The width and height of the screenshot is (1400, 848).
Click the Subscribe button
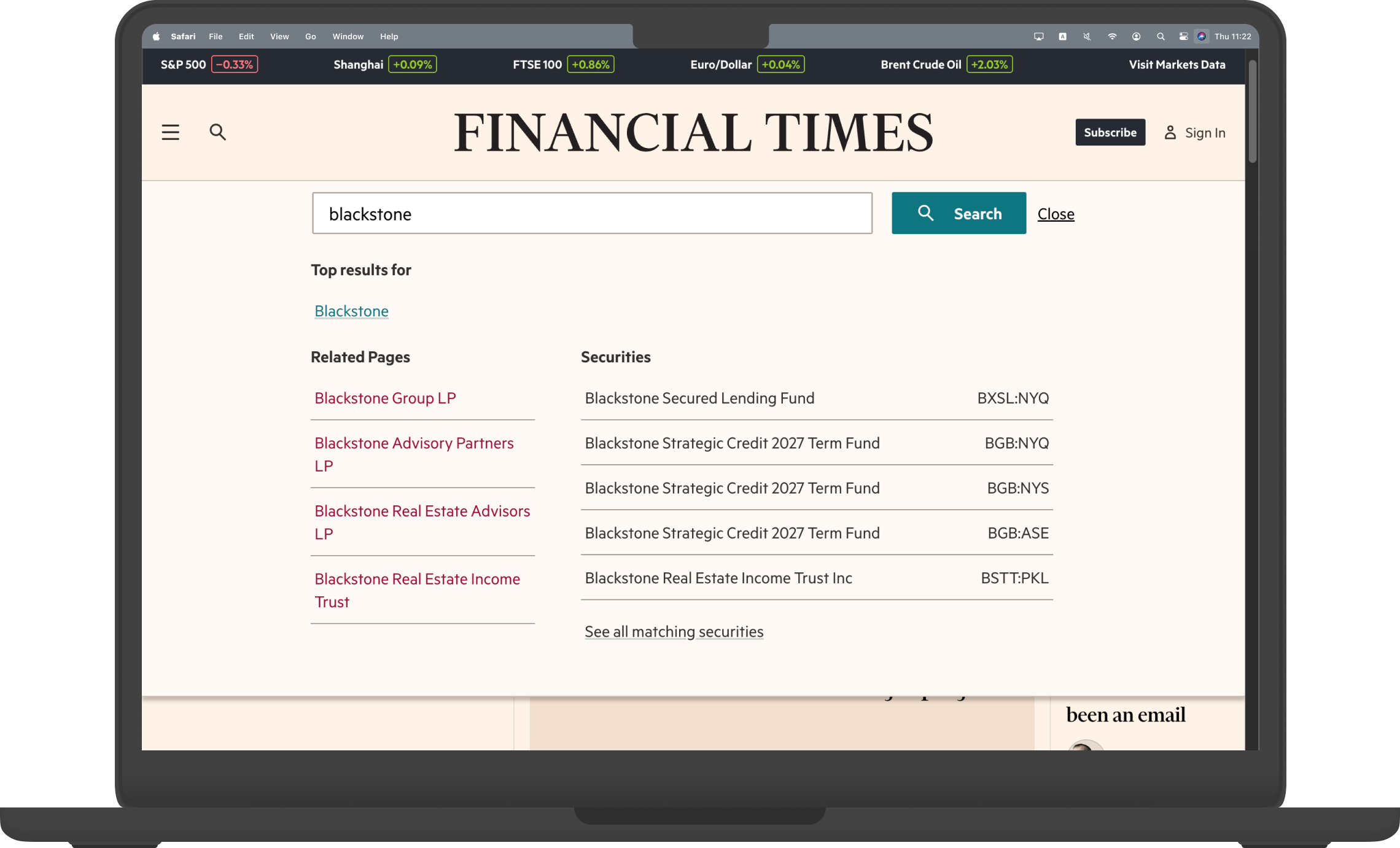[1110, 133]
